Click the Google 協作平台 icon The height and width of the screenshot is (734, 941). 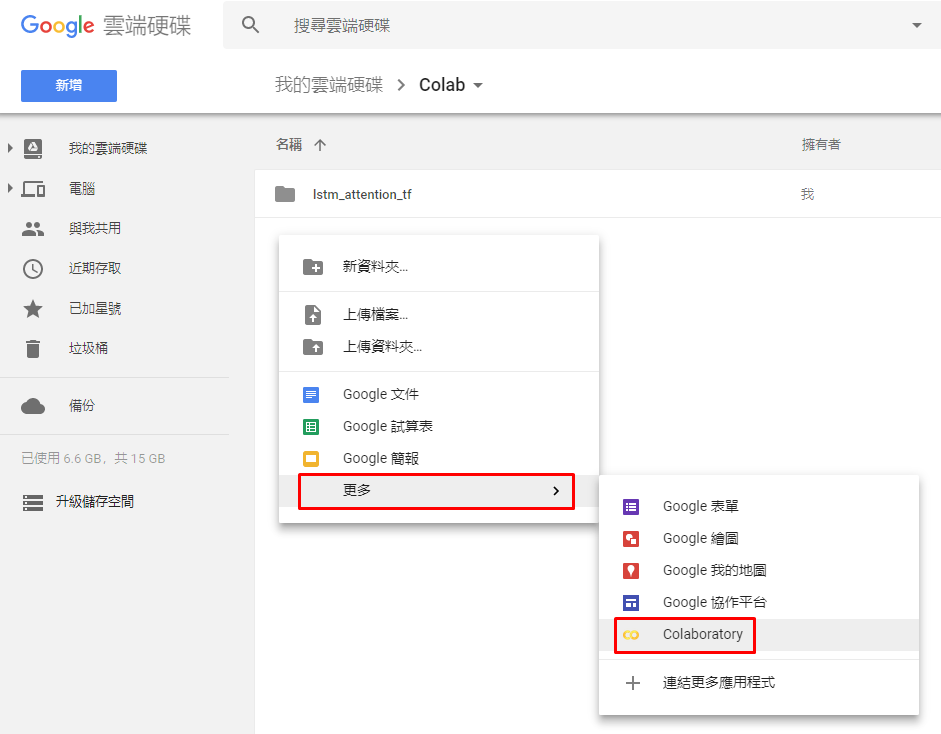point(630,603)
